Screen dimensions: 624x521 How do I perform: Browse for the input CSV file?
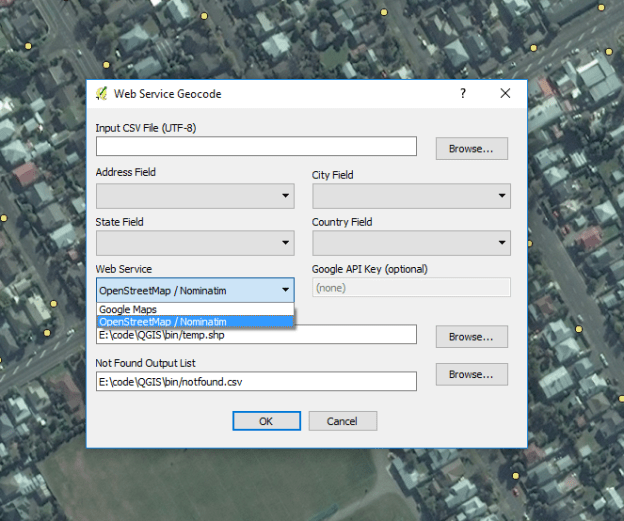tap(471, 149)
